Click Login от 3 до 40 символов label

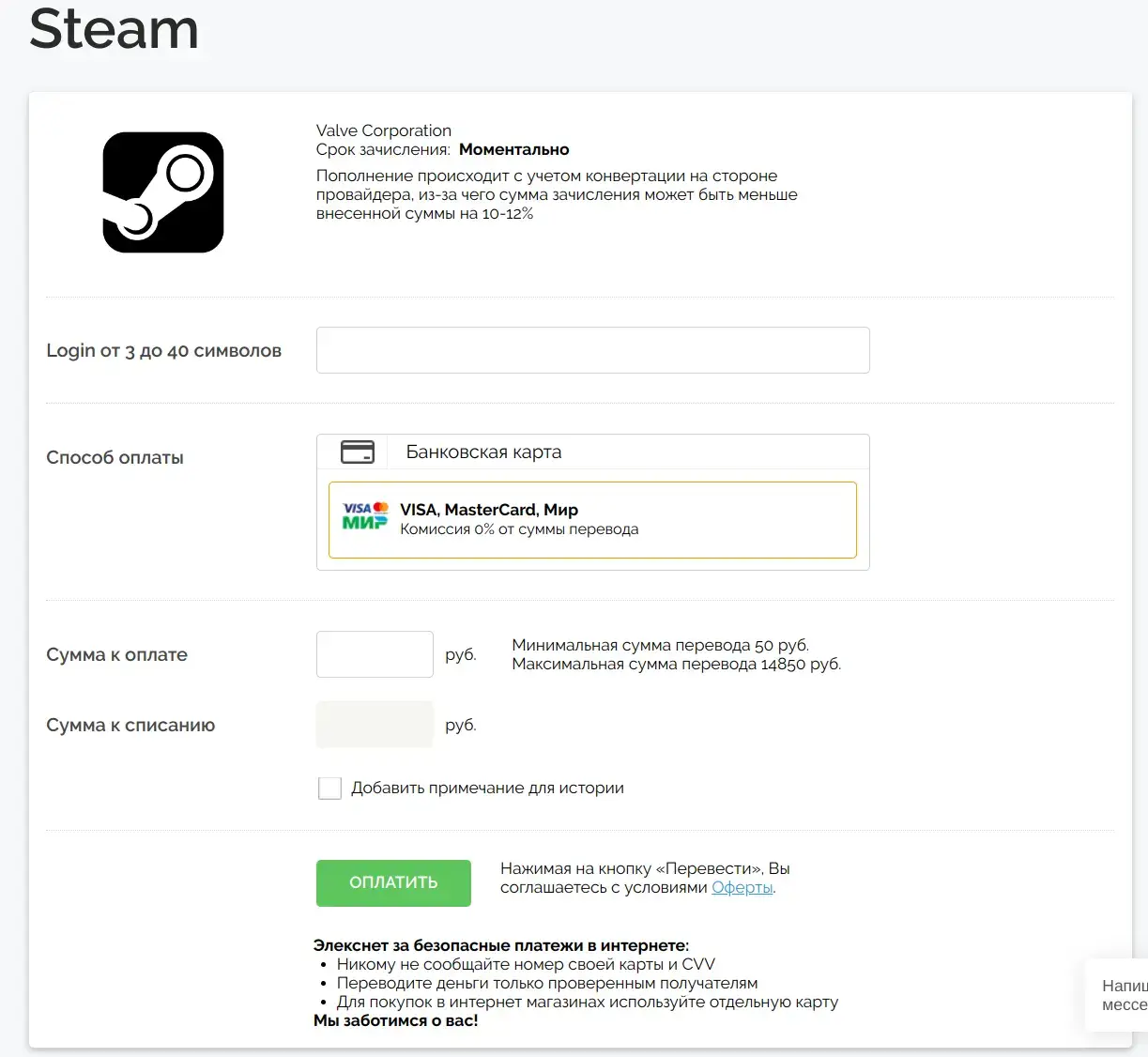click(163, 351)
